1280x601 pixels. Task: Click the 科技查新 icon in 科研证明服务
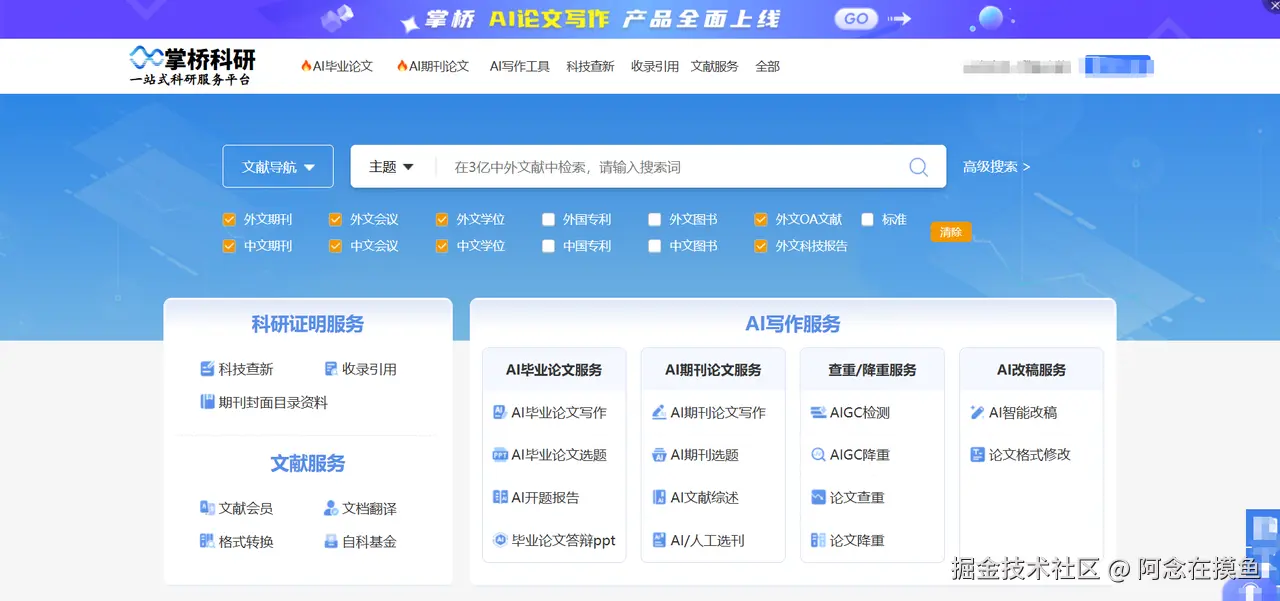pos(207,369)
